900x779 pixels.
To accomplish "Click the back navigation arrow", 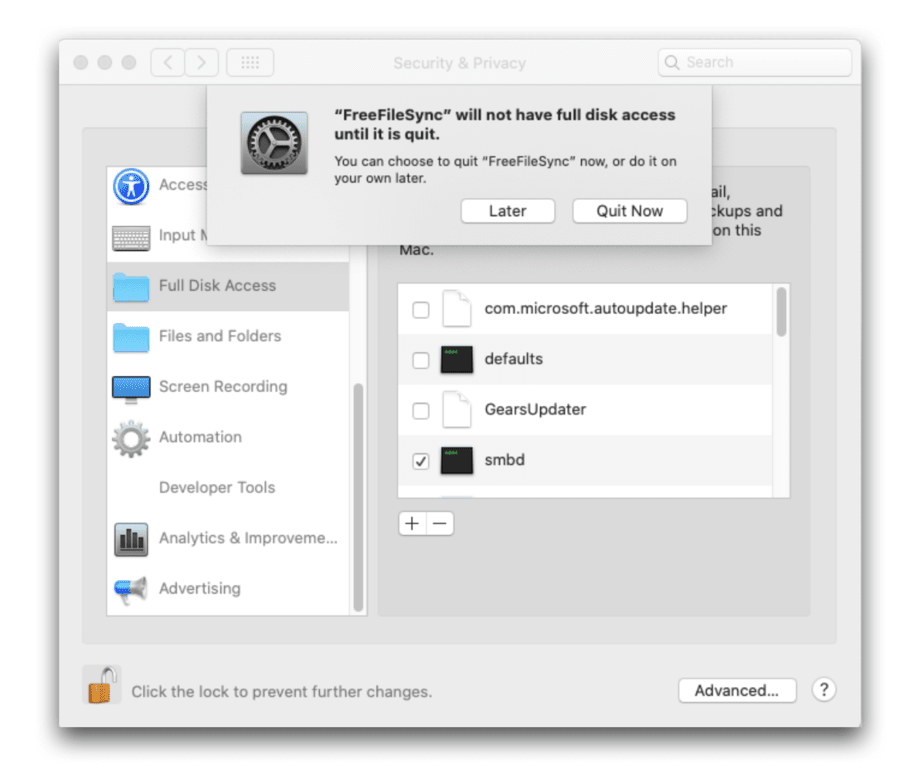I will (x=167, y=62).
